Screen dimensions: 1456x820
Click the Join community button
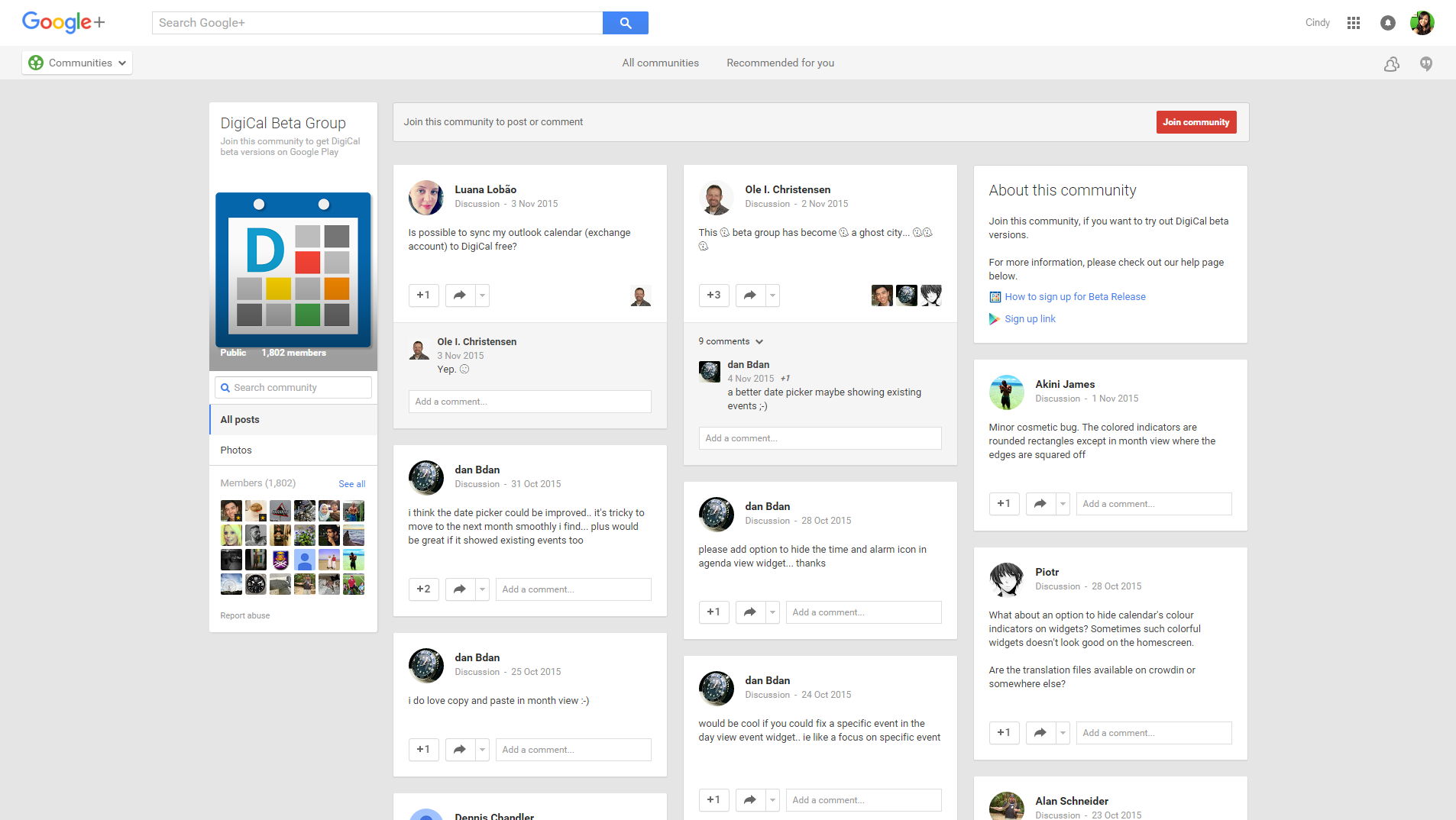tap(1196, 122)
